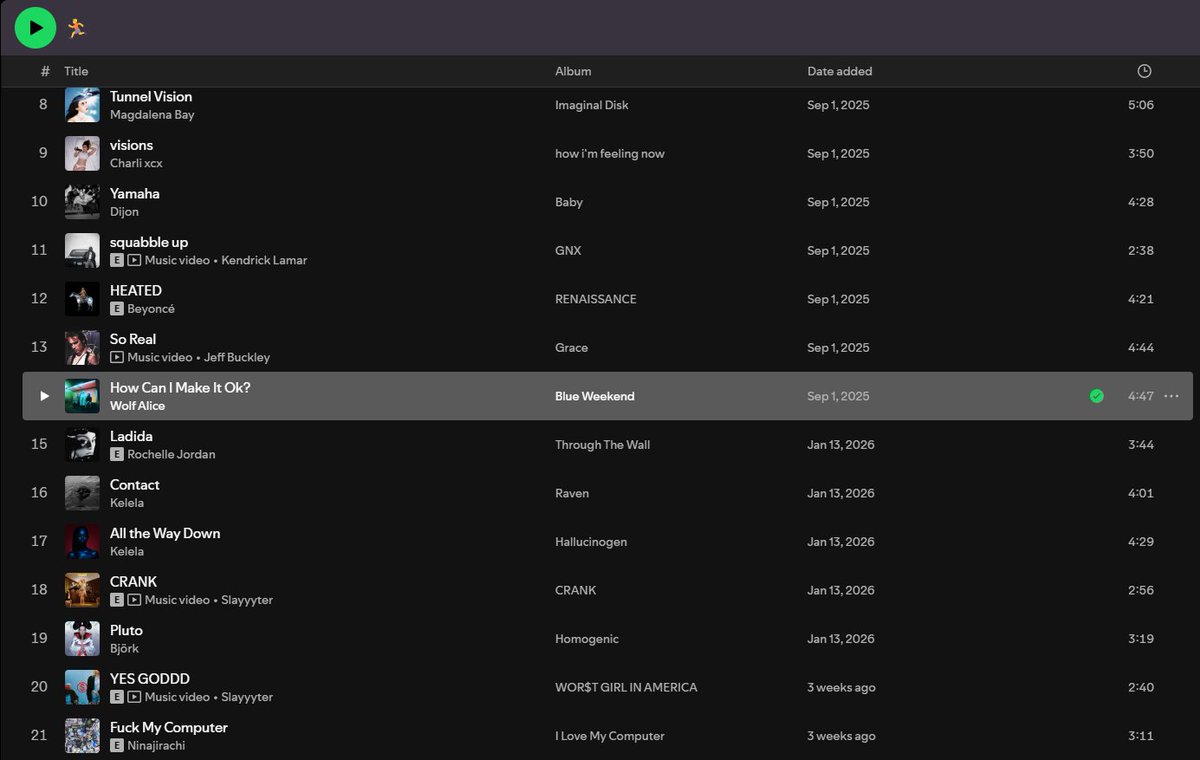The image size is (1200, 760).
Task: Click squabble up cover art
Action: click(x=82, y=250)
